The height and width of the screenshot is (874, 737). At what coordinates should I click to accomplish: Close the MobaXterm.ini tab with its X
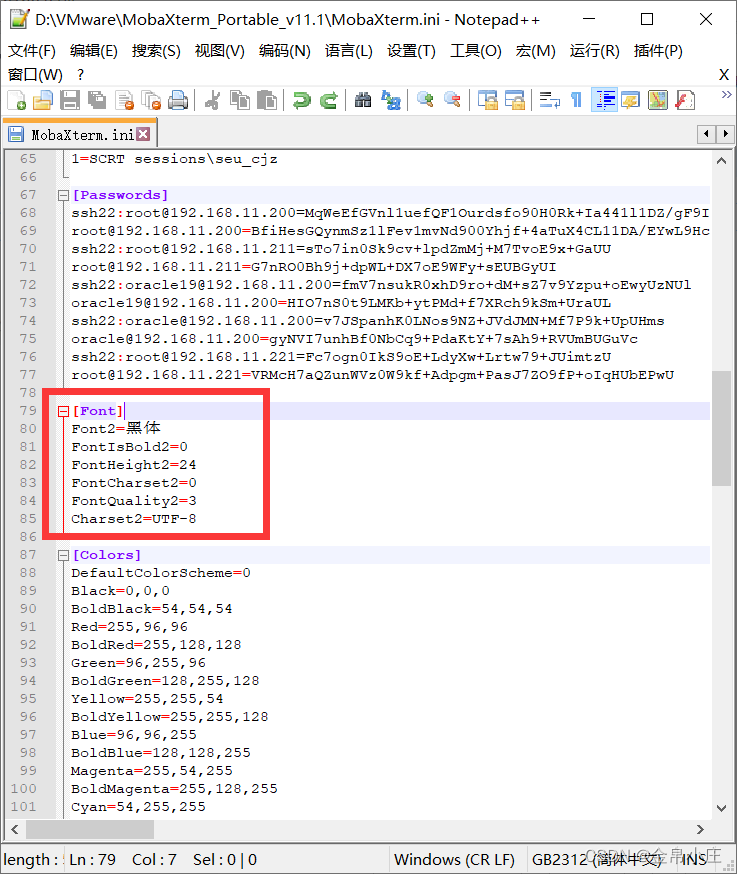143,134
